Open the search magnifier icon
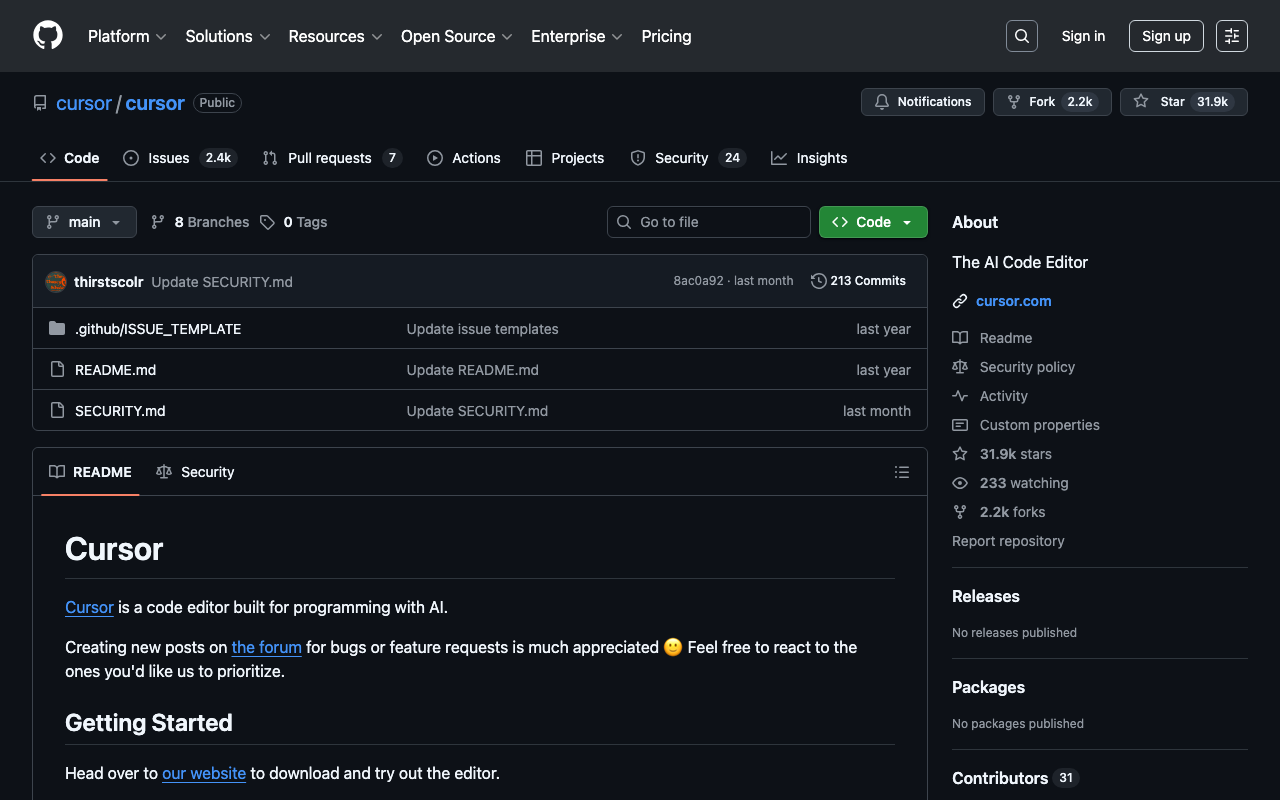The width and height of the screenshot is (1280, 800). 1021,36
